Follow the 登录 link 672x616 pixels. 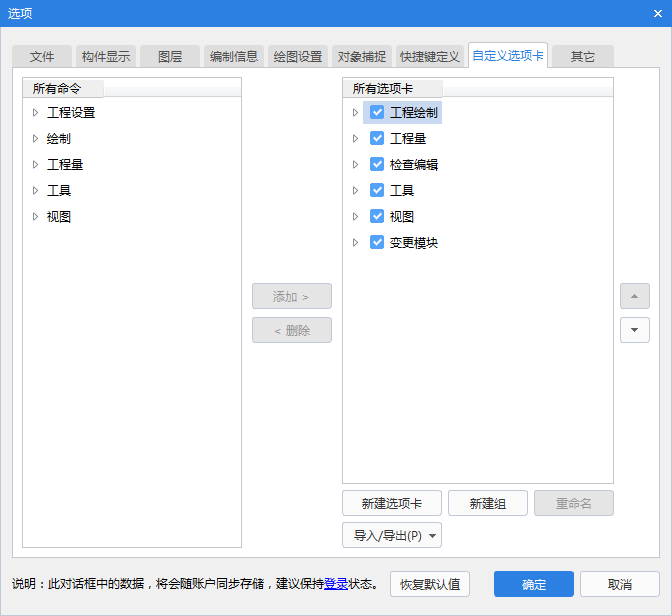[x=335, y=584]
